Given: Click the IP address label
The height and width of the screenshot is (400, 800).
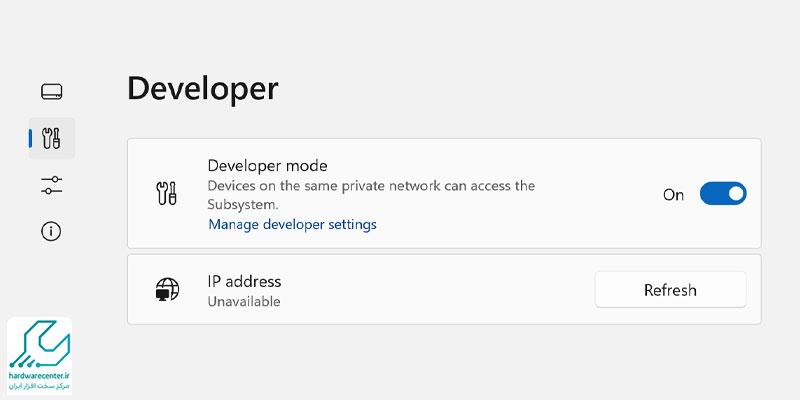Looking at the screenshot, I should coord(244,281).
